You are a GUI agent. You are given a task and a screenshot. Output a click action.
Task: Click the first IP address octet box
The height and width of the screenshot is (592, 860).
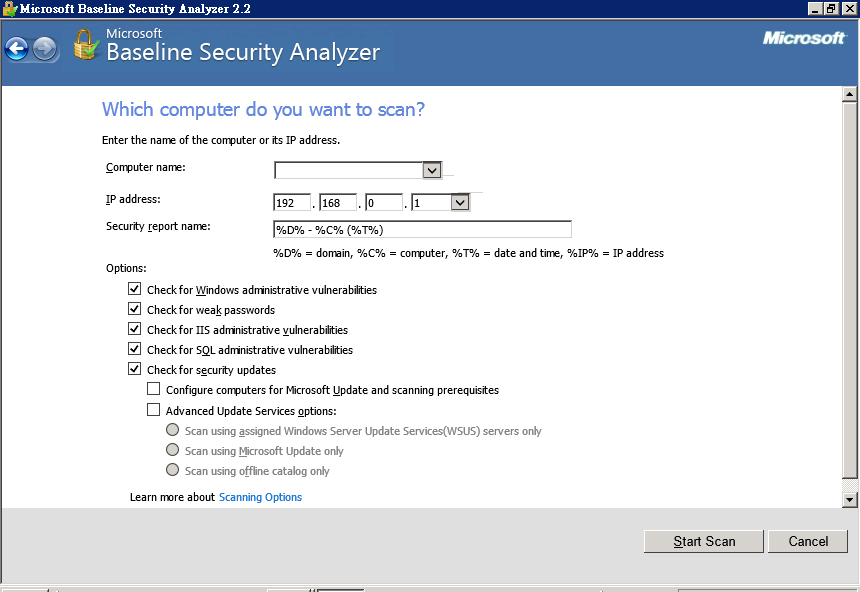(x=291, y=202)
